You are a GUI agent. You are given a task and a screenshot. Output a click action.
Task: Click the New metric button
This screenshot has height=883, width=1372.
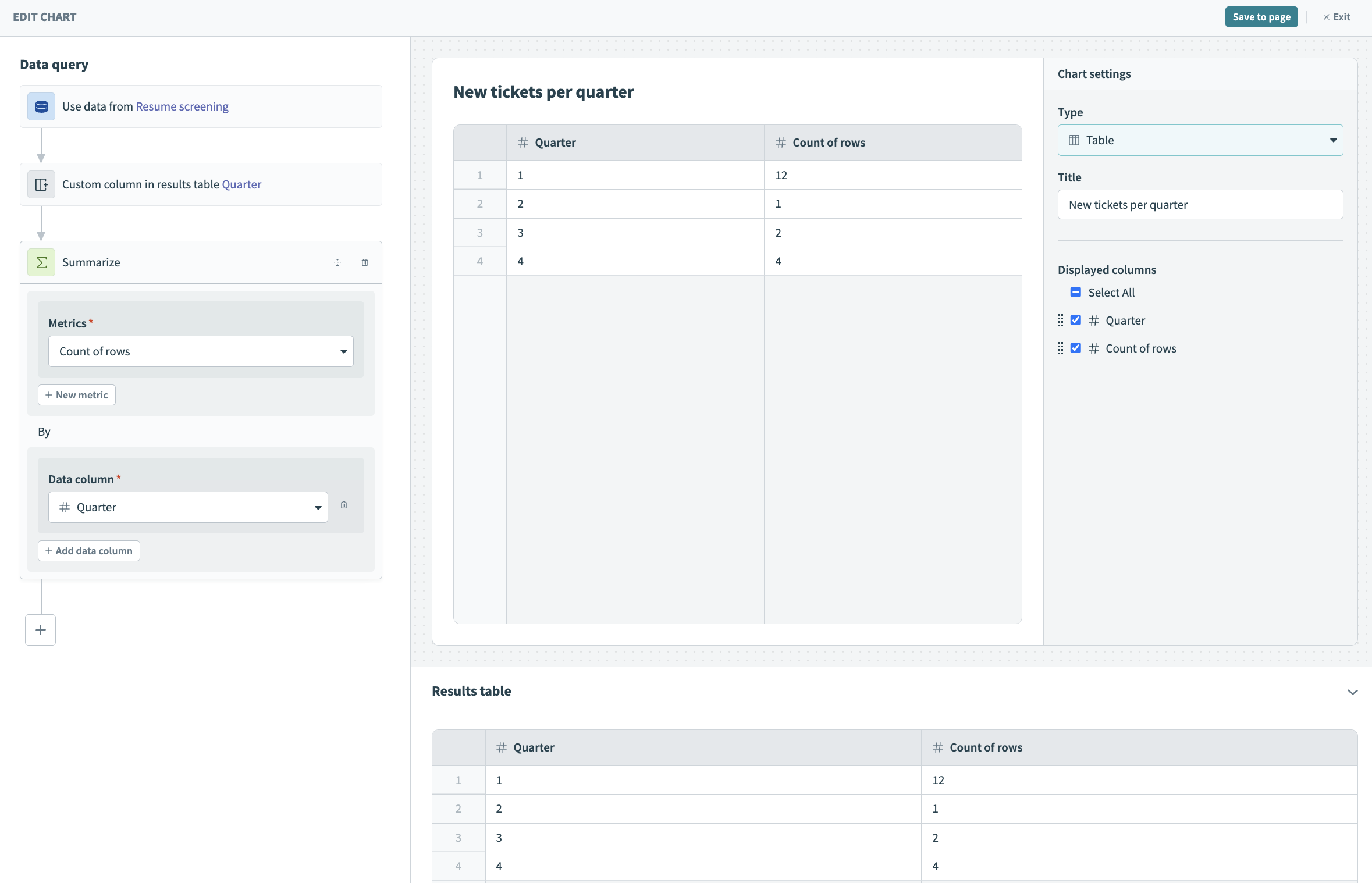pos(77,395)
